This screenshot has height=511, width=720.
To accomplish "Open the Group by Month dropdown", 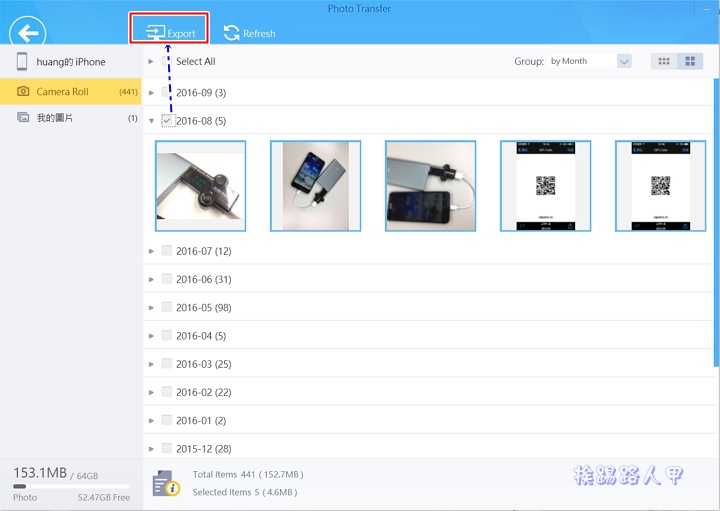I will point(624,61).
